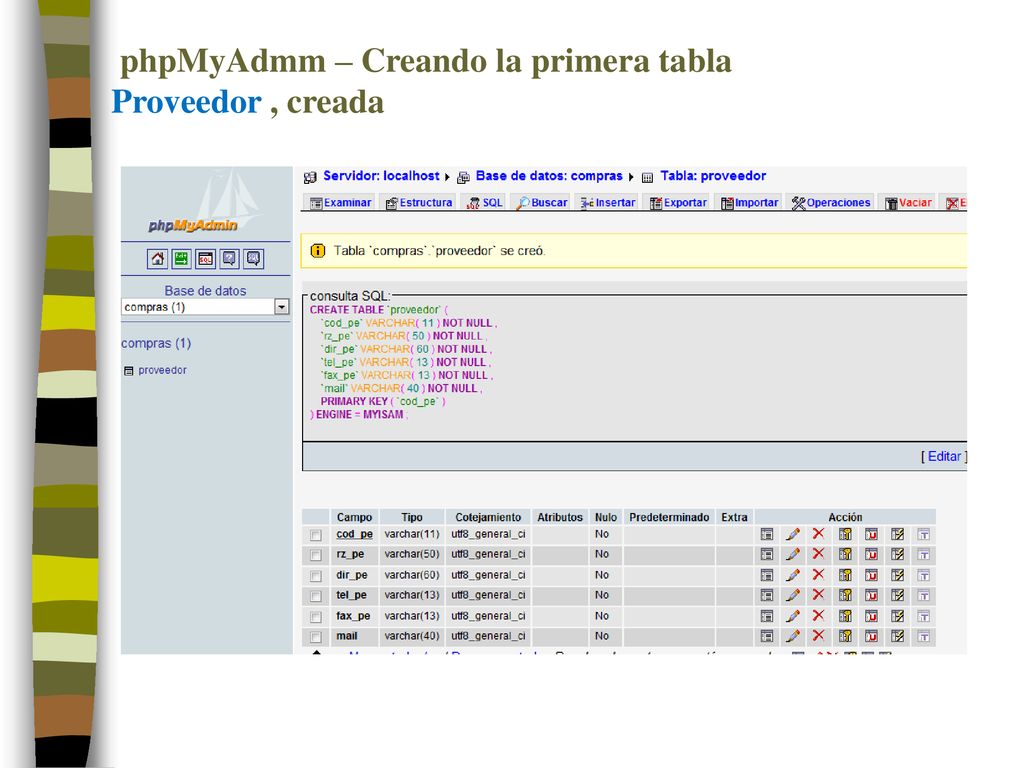The image size is (1024, 768).
Task: Click the Editar link under the SQL query
Action: 944,456
